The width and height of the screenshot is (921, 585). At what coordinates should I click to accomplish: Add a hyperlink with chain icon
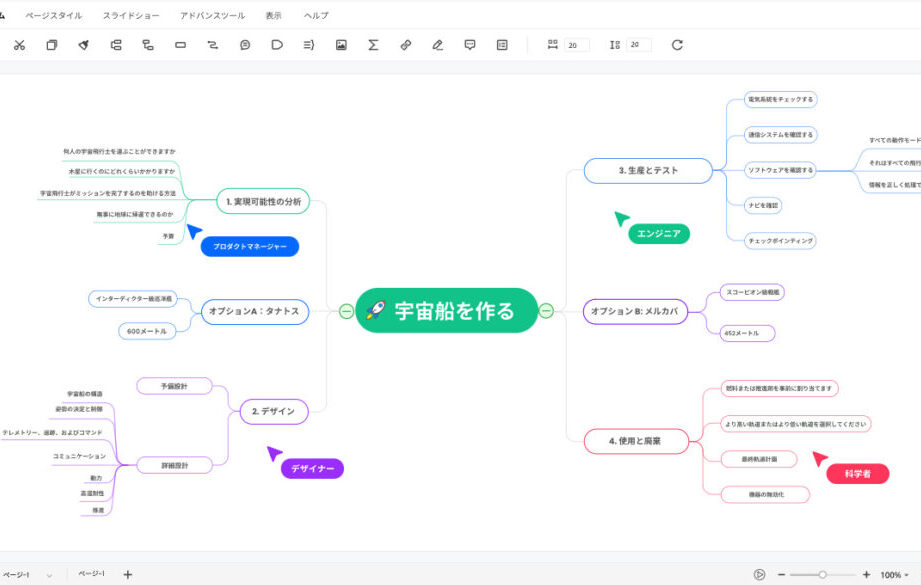405,45
